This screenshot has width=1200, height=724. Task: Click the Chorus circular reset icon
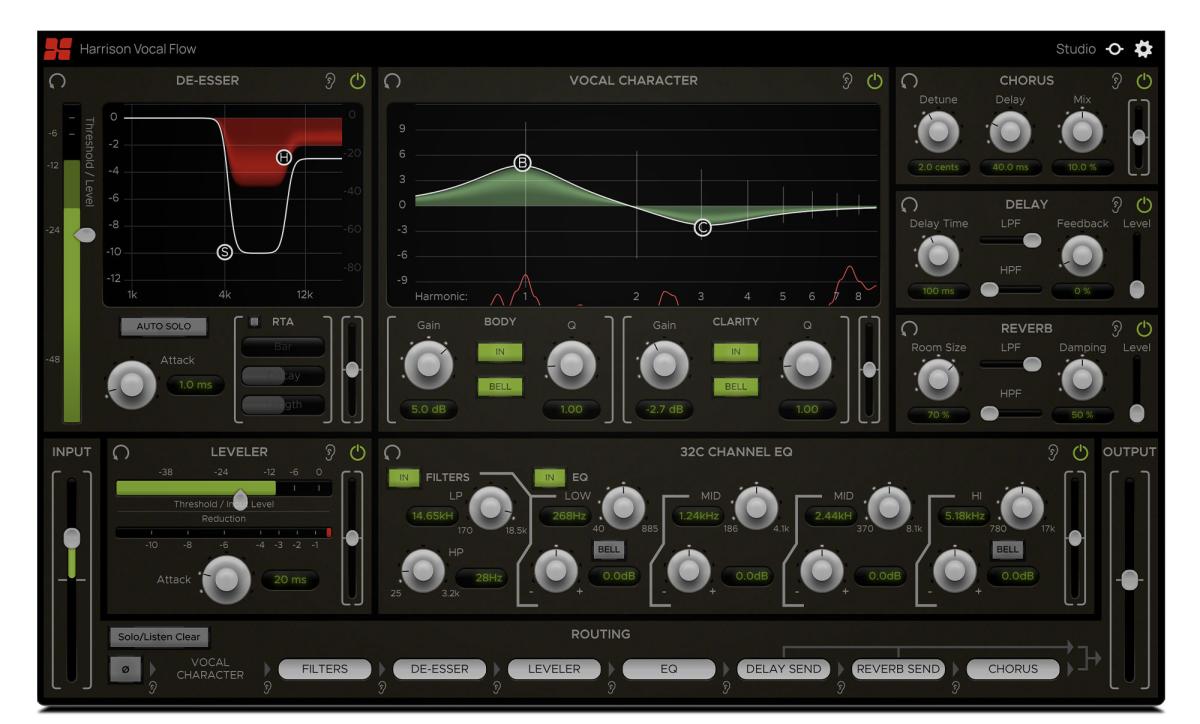click(909, 80)
